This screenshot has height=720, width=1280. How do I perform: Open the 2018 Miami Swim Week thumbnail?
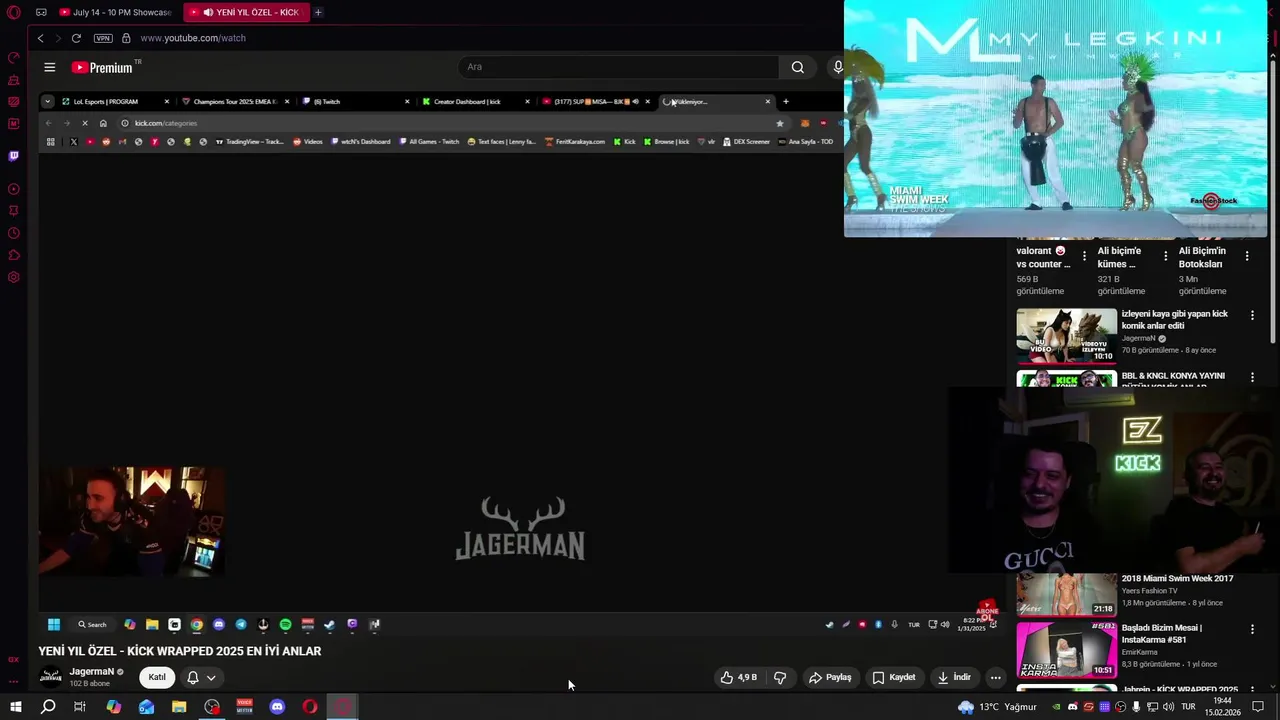[x=1066, y=594]
